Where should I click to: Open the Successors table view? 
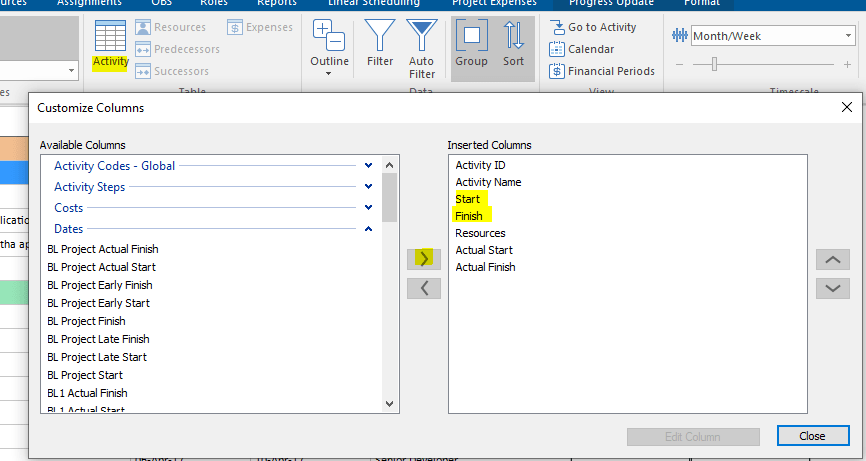pos(172,71)
